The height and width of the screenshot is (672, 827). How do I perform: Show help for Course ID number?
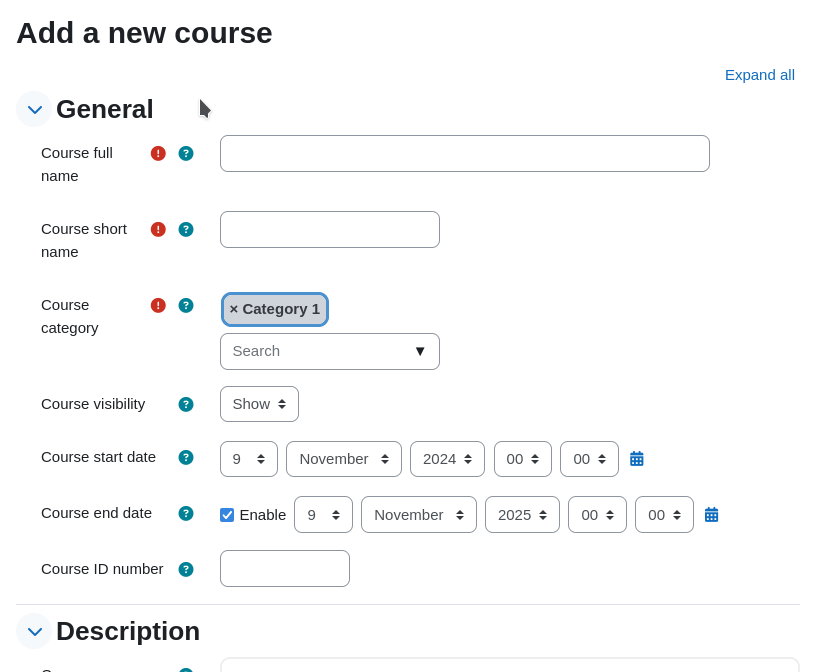click(x=186, y=569)
